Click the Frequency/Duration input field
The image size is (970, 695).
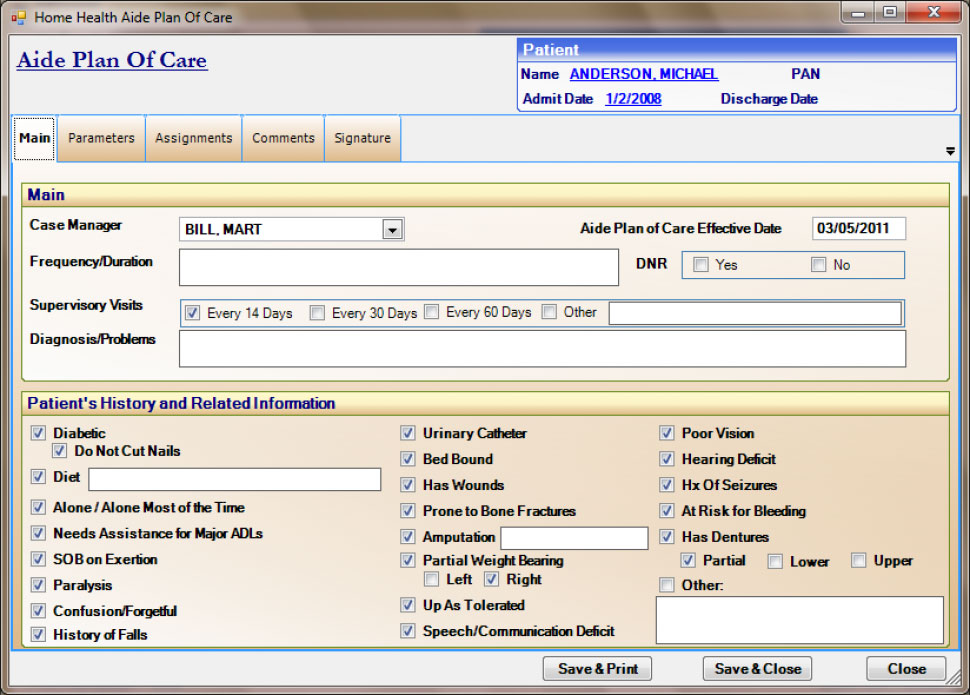click(398, 266)
